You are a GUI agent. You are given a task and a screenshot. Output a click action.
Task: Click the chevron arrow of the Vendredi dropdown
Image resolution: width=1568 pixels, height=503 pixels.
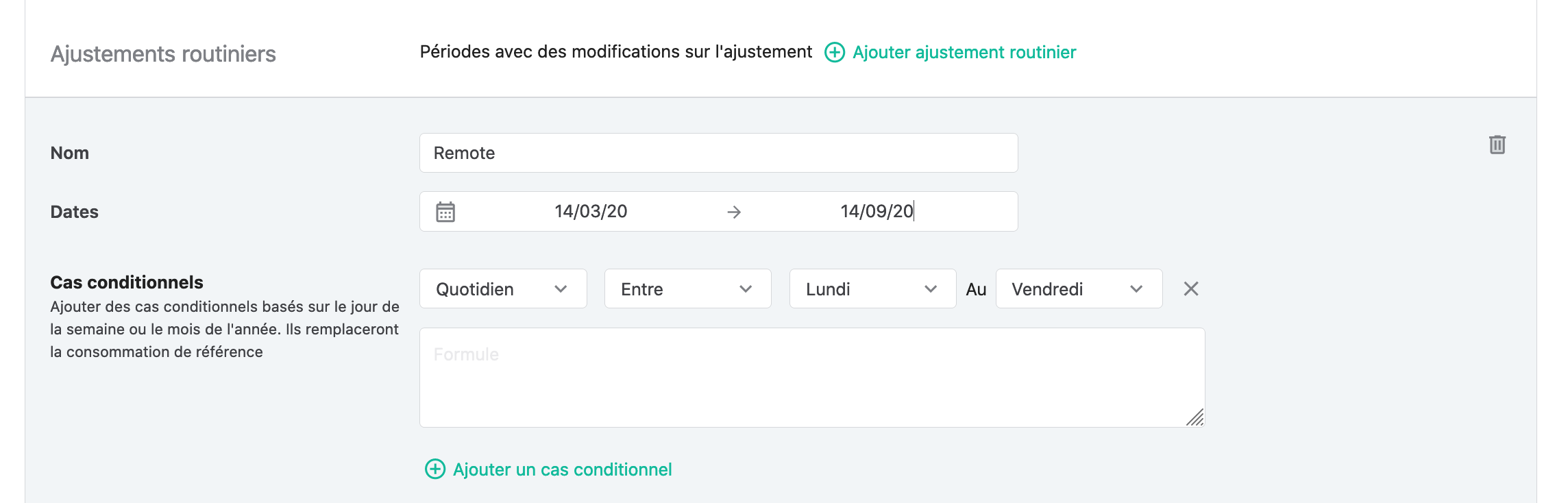coord(1136,289)
